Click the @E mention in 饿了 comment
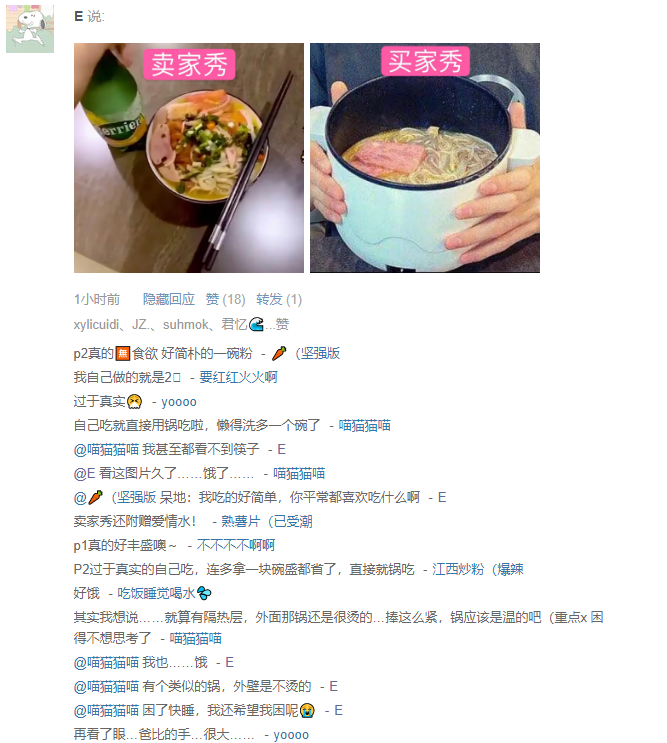Image resolution: width=667 pixels, height=743 pixels. coord(85,473)
